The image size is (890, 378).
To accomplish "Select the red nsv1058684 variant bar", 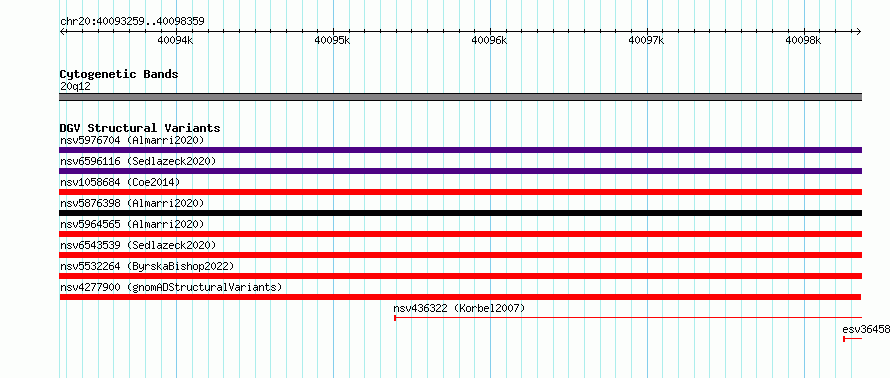I will tap(460, 192).
